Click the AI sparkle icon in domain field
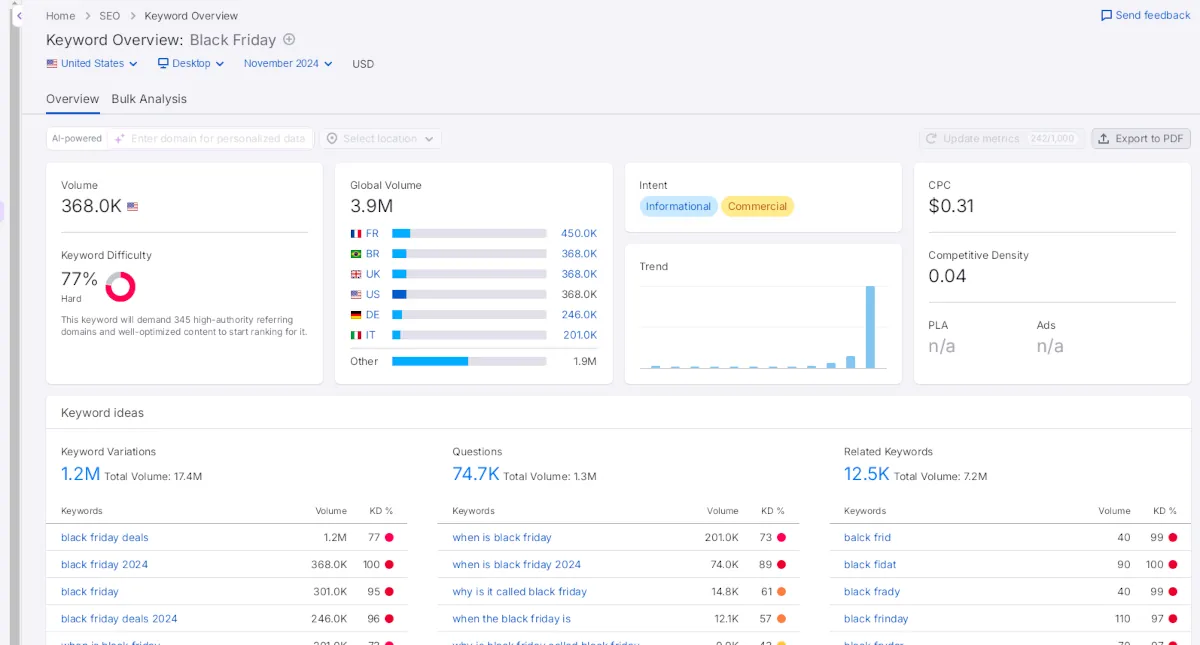The image size is (1200, 645). (x=119, y=139)
